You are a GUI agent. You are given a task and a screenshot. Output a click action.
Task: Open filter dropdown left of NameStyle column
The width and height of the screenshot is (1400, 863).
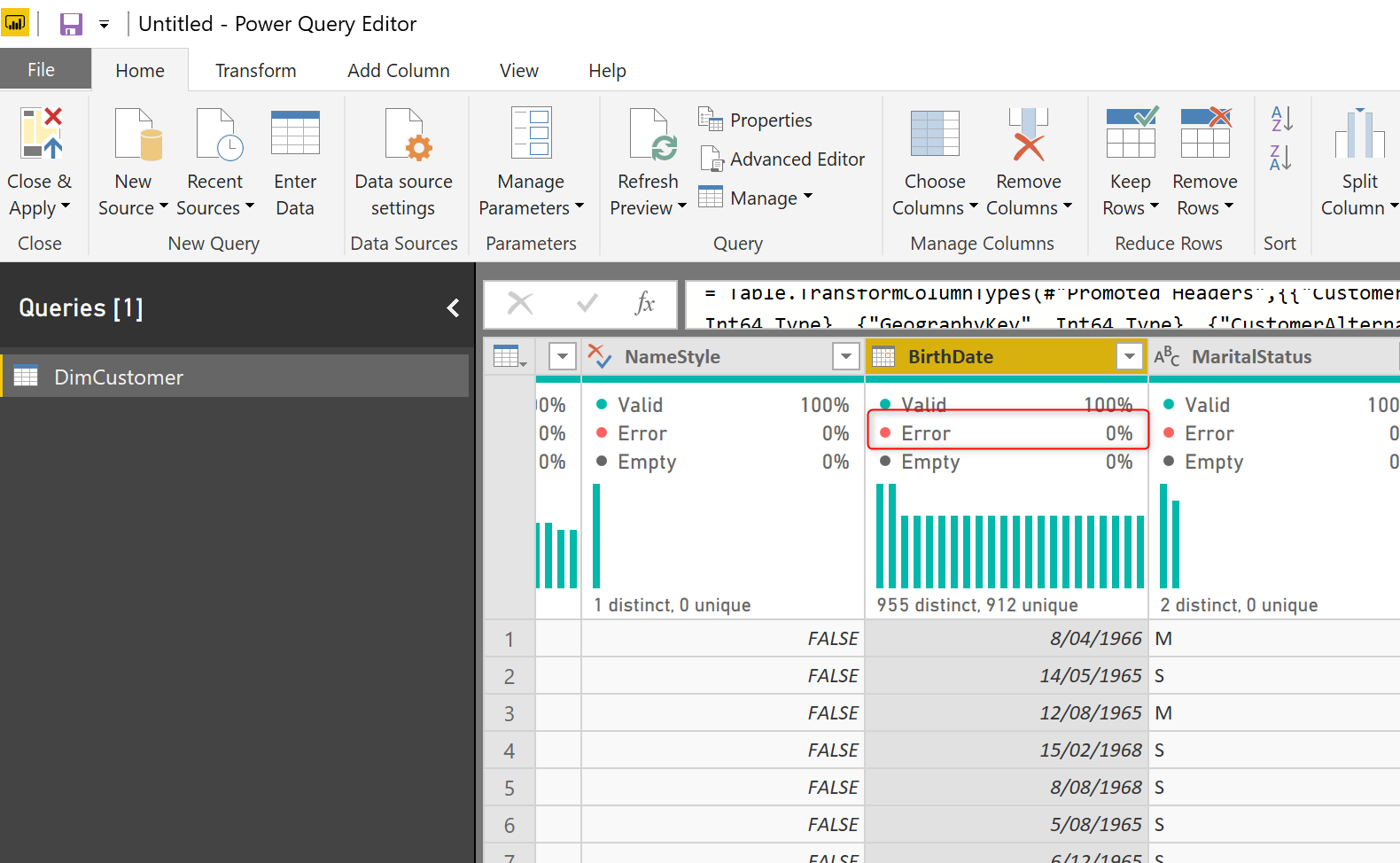(563, 356)
